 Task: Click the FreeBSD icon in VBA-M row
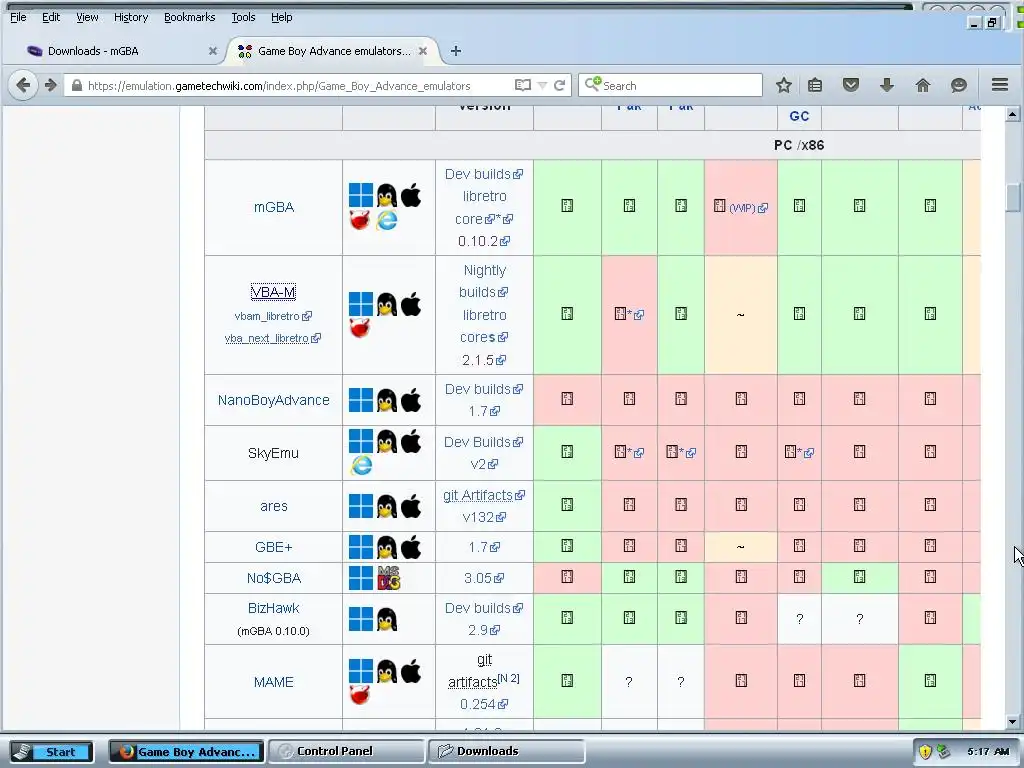(360, 327)
